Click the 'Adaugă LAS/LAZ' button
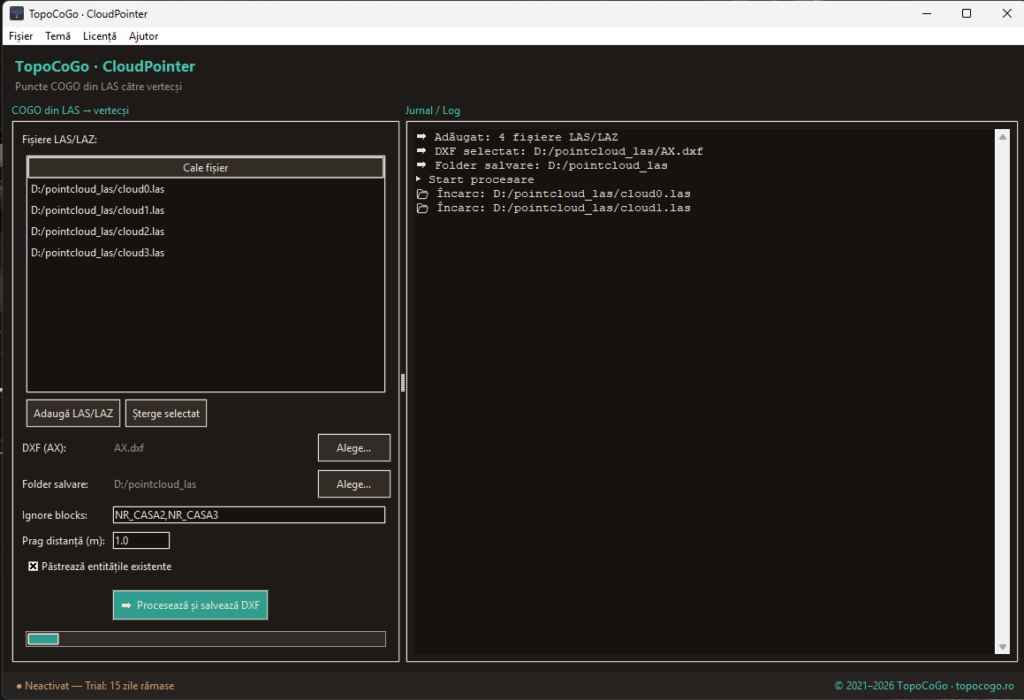The width and height of the screenshot is (1024, 700). coord(73,413)
